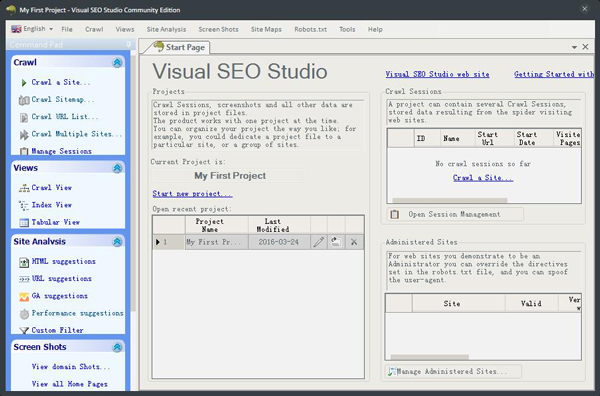Image resolution: width=600 pixels, height=396 pixels.
Task: Open the Screen Shots menu
Action: point(218,29)
